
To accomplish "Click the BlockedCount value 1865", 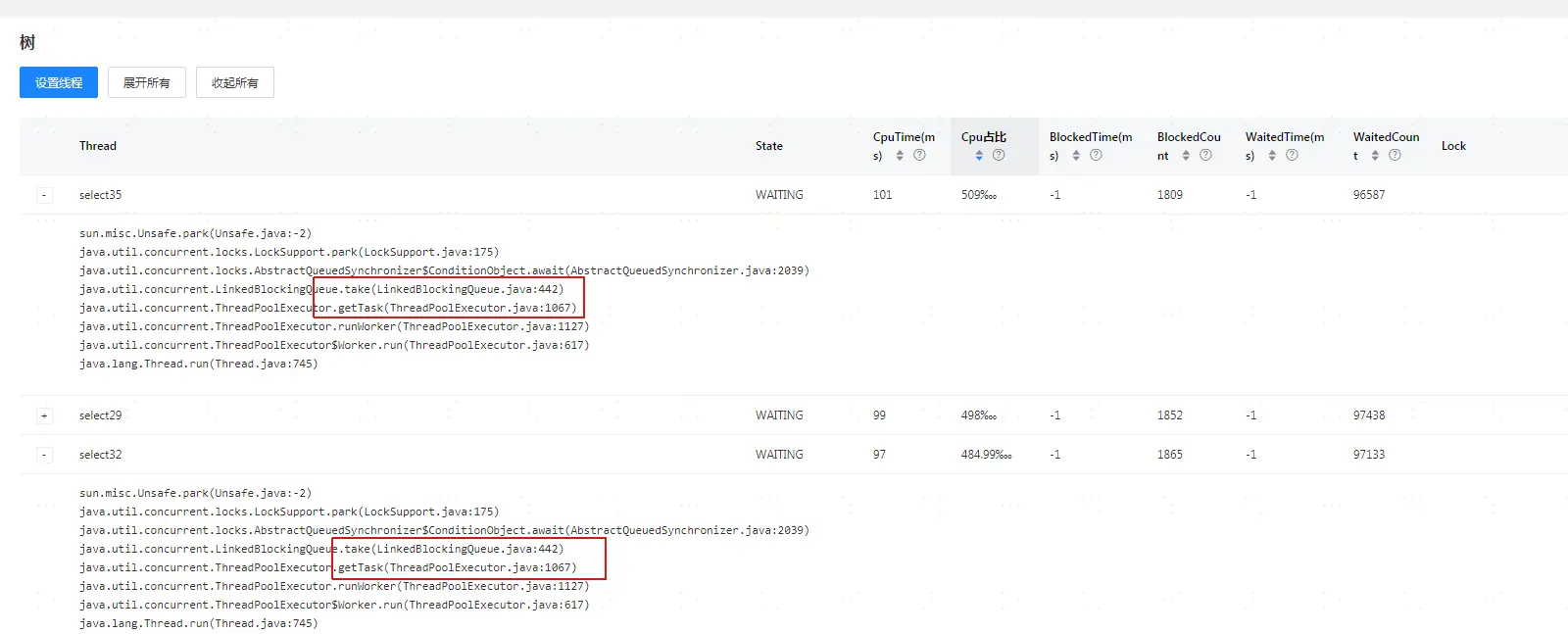I will coord(1170,455).
